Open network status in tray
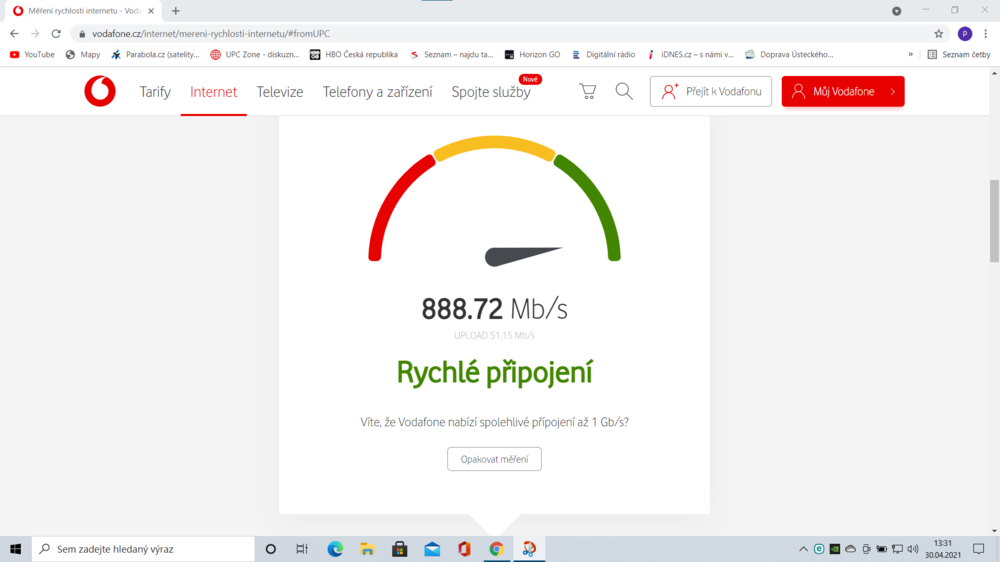The height and width of the screenshot is (562, 1000). click(x=897, y=549)
